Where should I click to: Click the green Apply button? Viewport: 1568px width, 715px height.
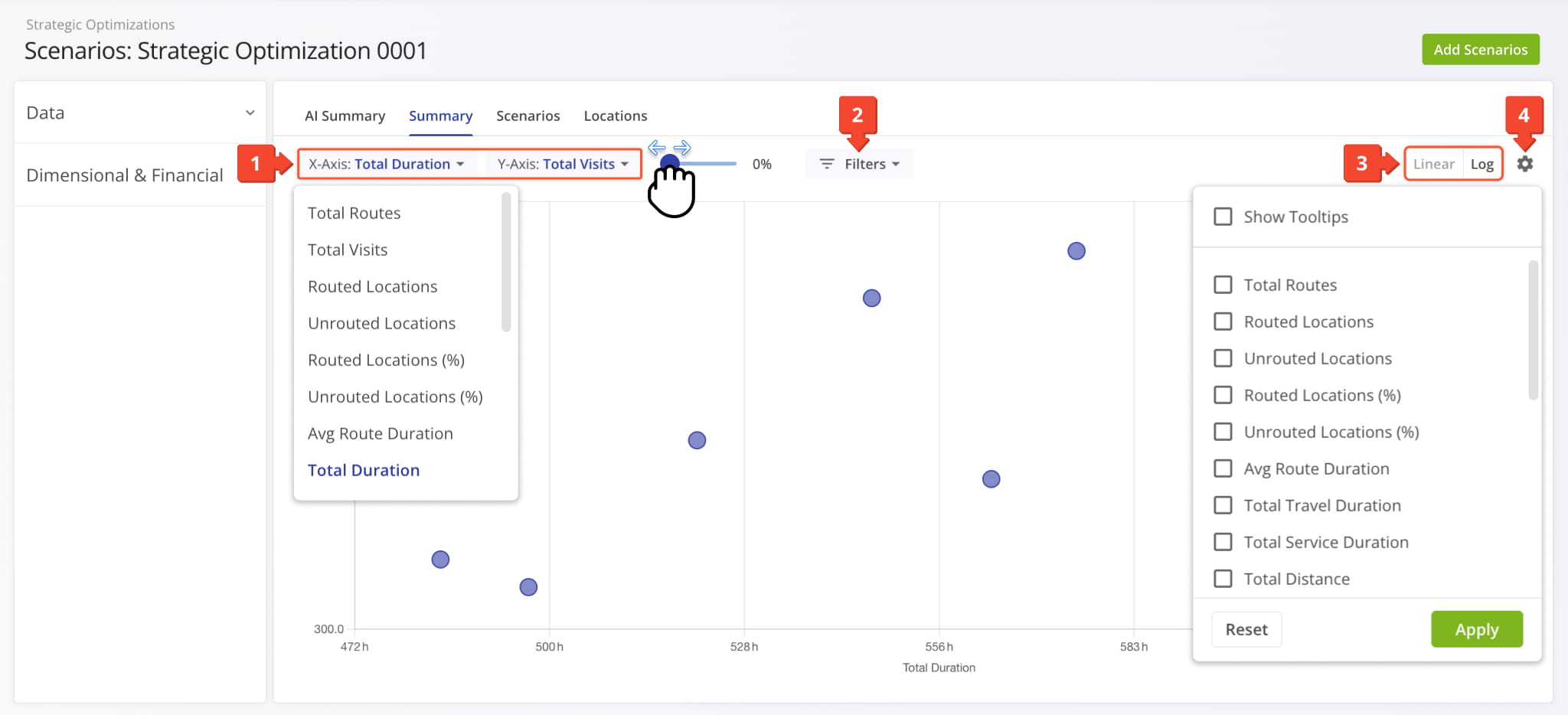(x=1476, y=629)
